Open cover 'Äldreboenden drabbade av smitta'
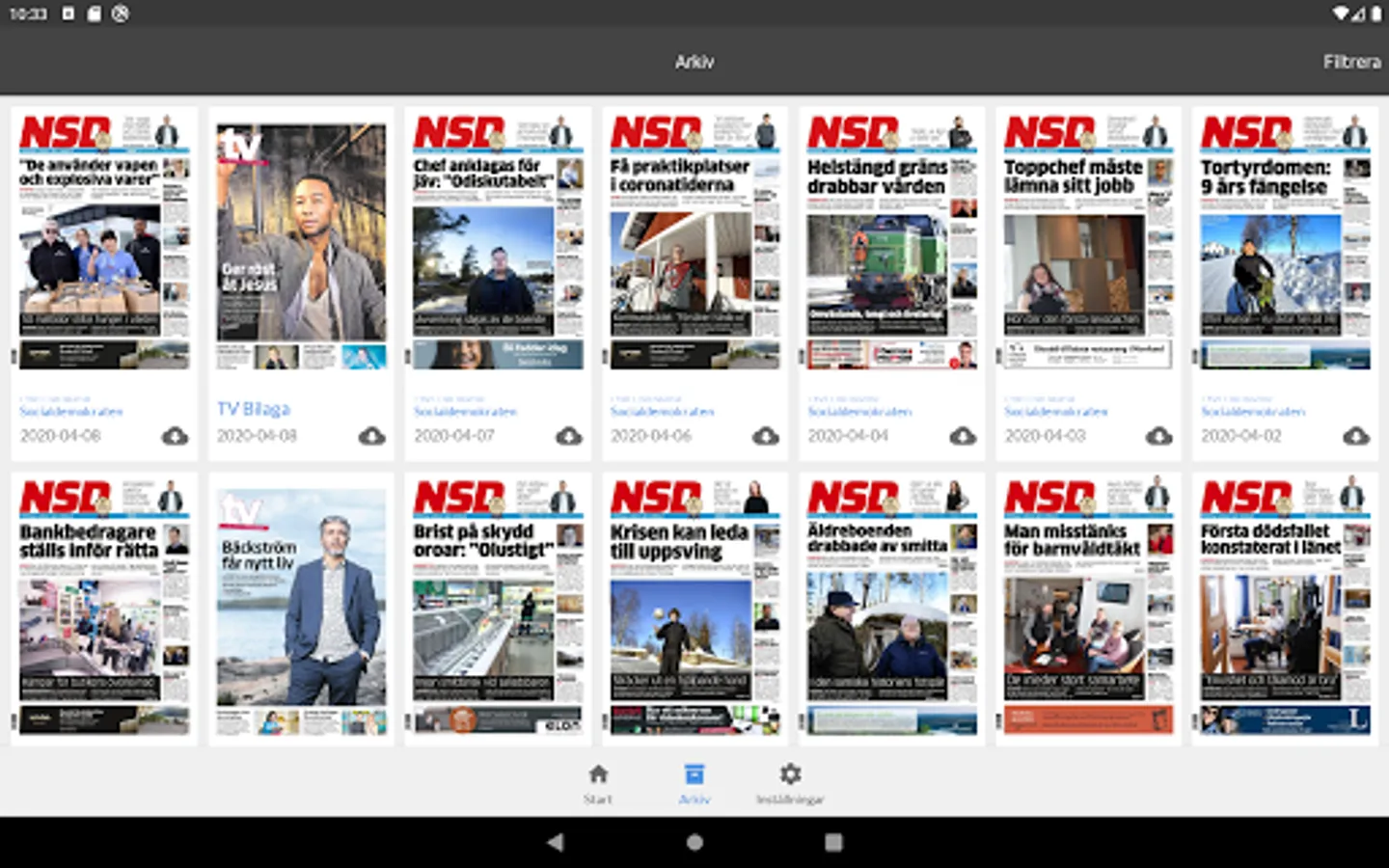Viewport: 1389px width, 868px height. coord(891,607)
